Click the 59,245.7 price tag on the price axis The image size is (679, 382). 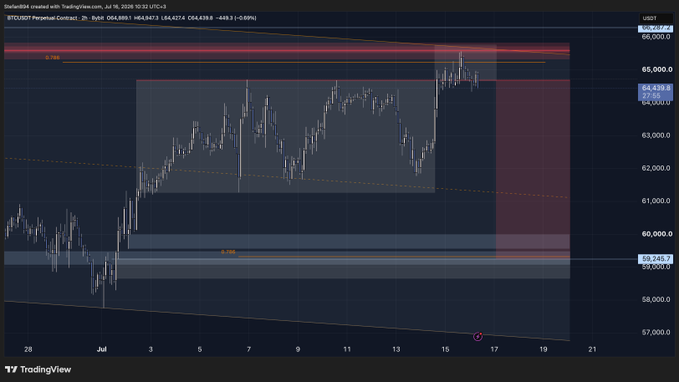(656, 259)
